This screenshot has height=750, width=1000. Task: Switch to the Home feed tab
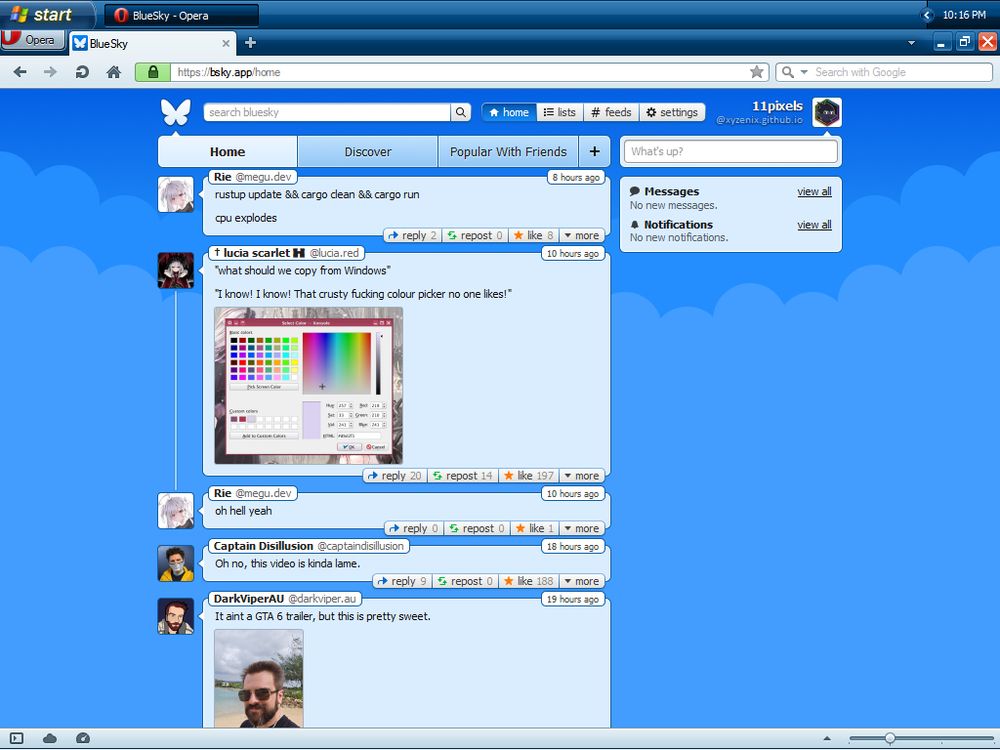point(228,152)
